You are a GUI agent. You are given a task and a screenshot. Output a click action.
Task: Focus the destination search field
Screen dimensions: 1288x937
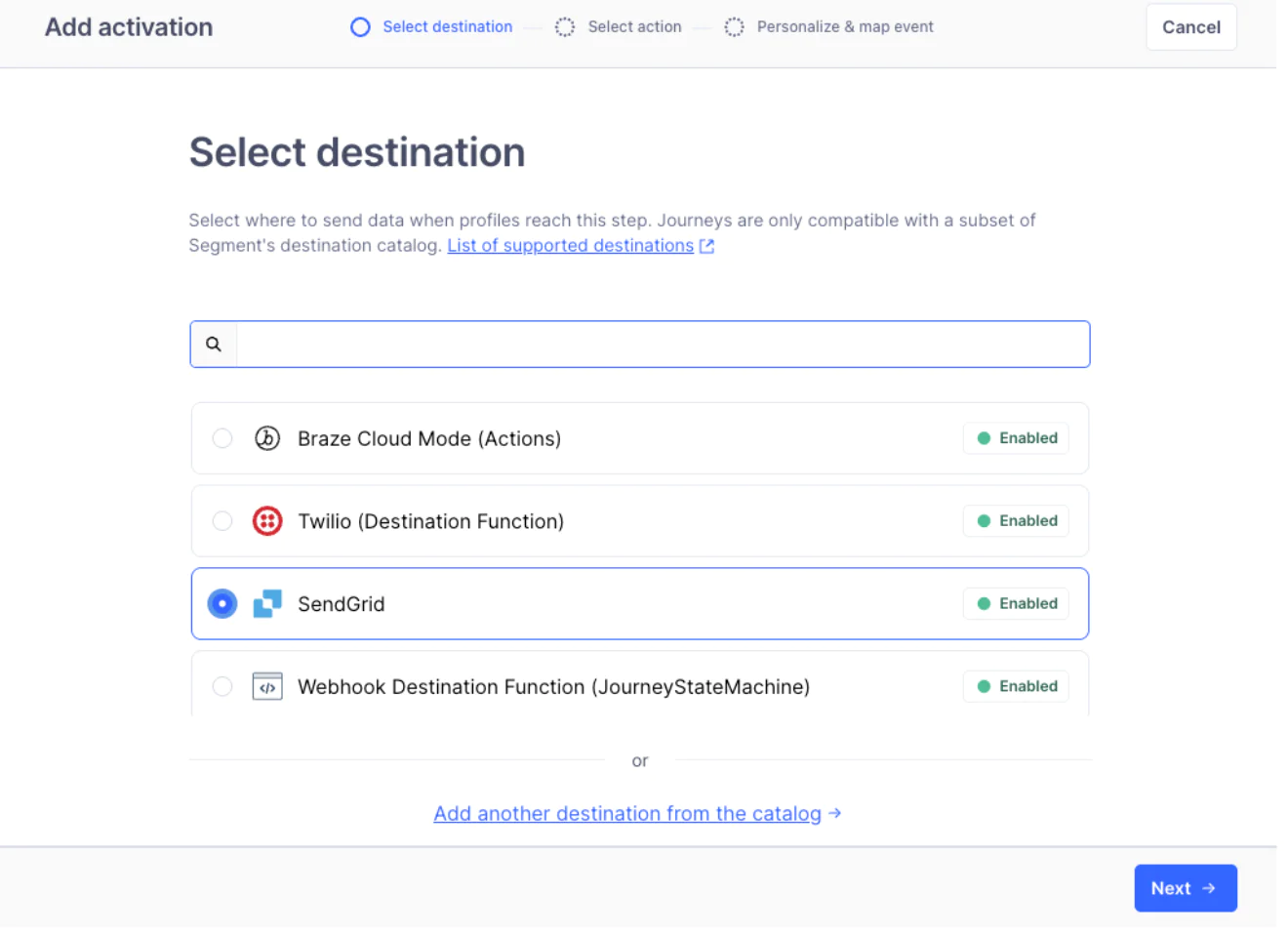coord(640,345)
